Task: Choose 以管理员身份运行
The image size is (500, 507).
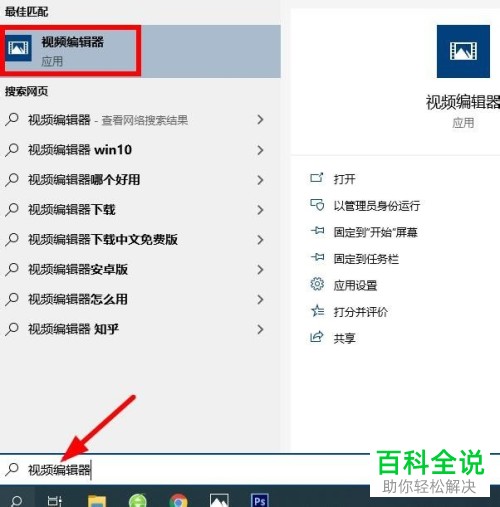Action: tap(377, 206)
